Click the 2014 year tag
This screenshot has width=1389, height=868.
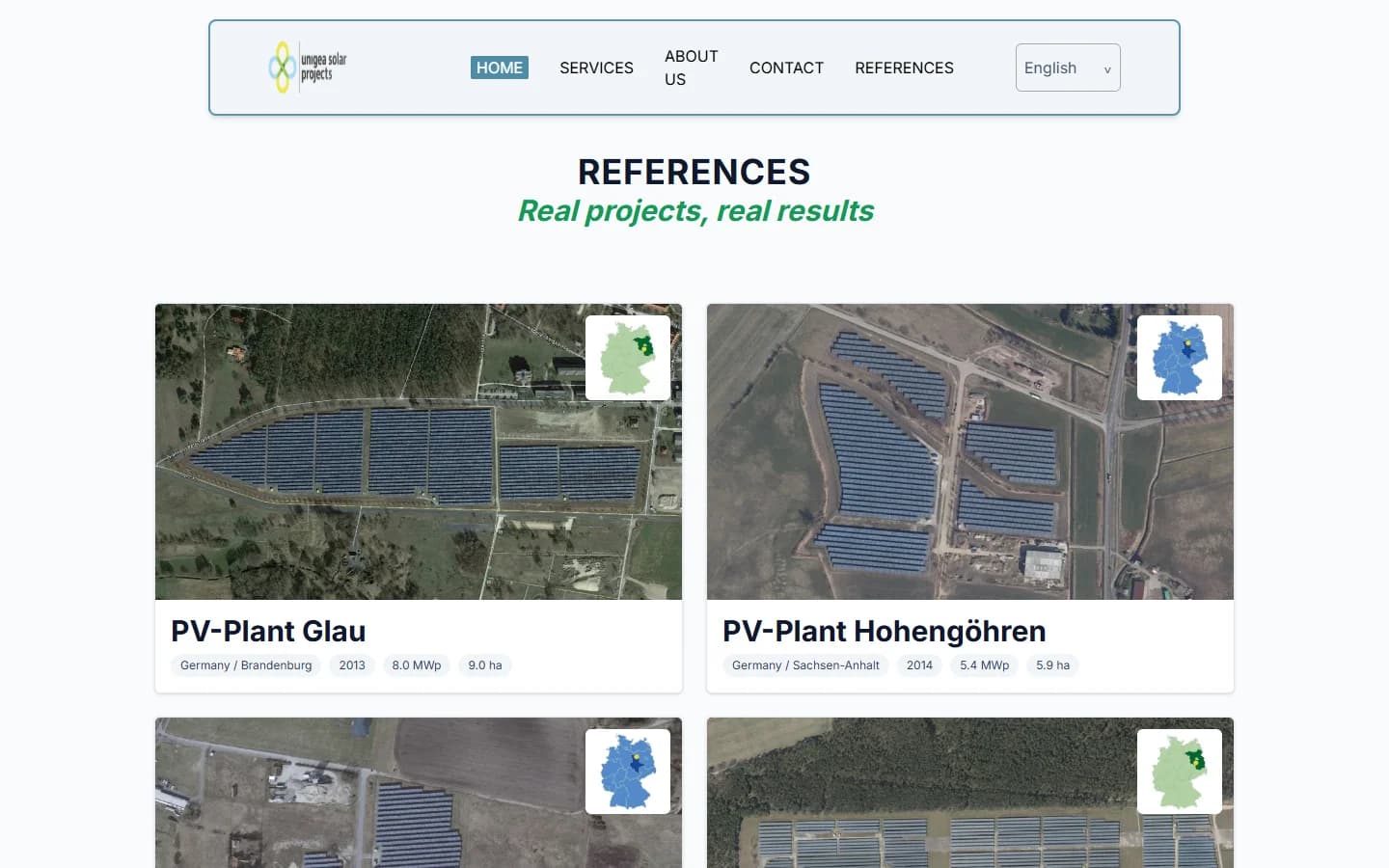tap(919, 665)
